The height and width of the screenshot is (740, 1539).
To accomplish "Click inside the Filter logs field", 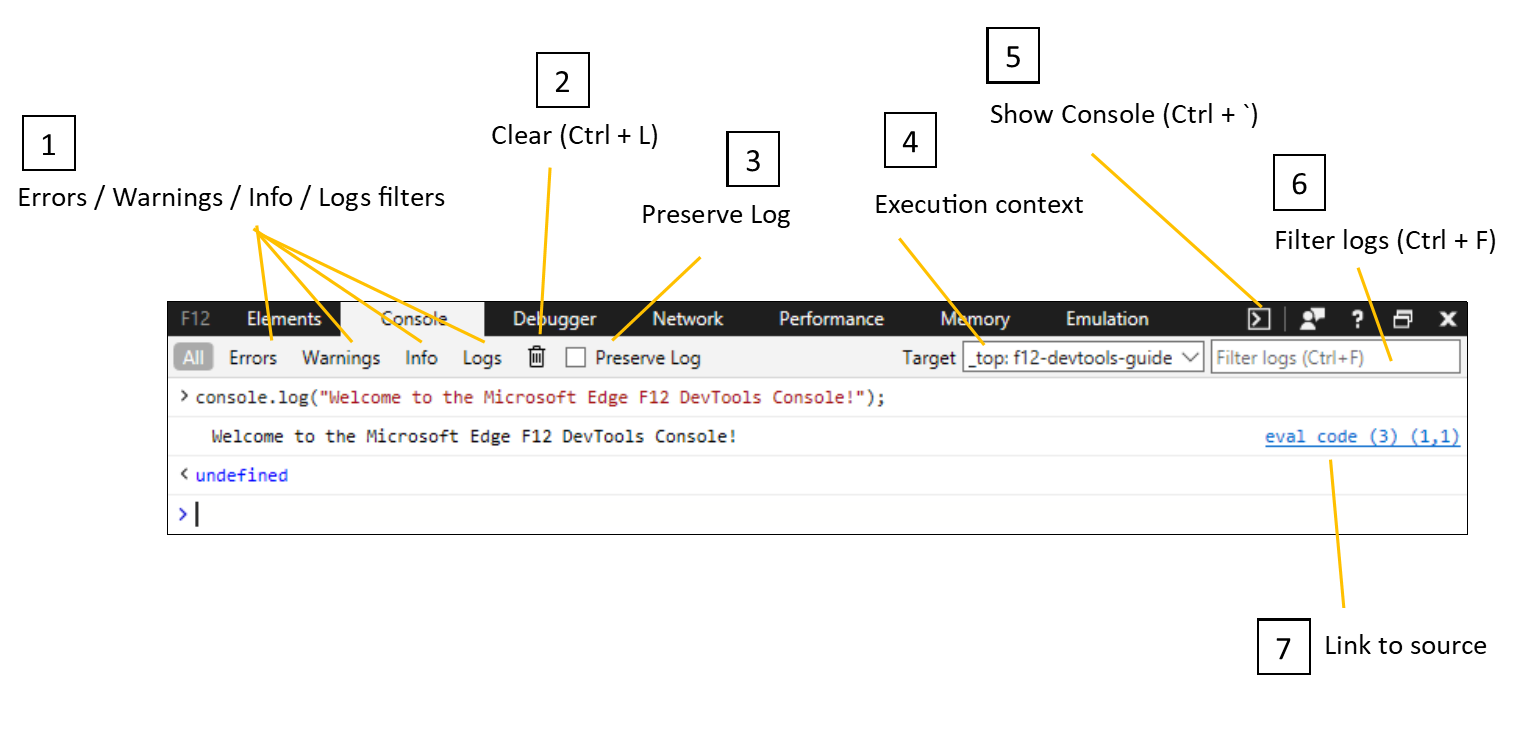I will [1335, 356].
